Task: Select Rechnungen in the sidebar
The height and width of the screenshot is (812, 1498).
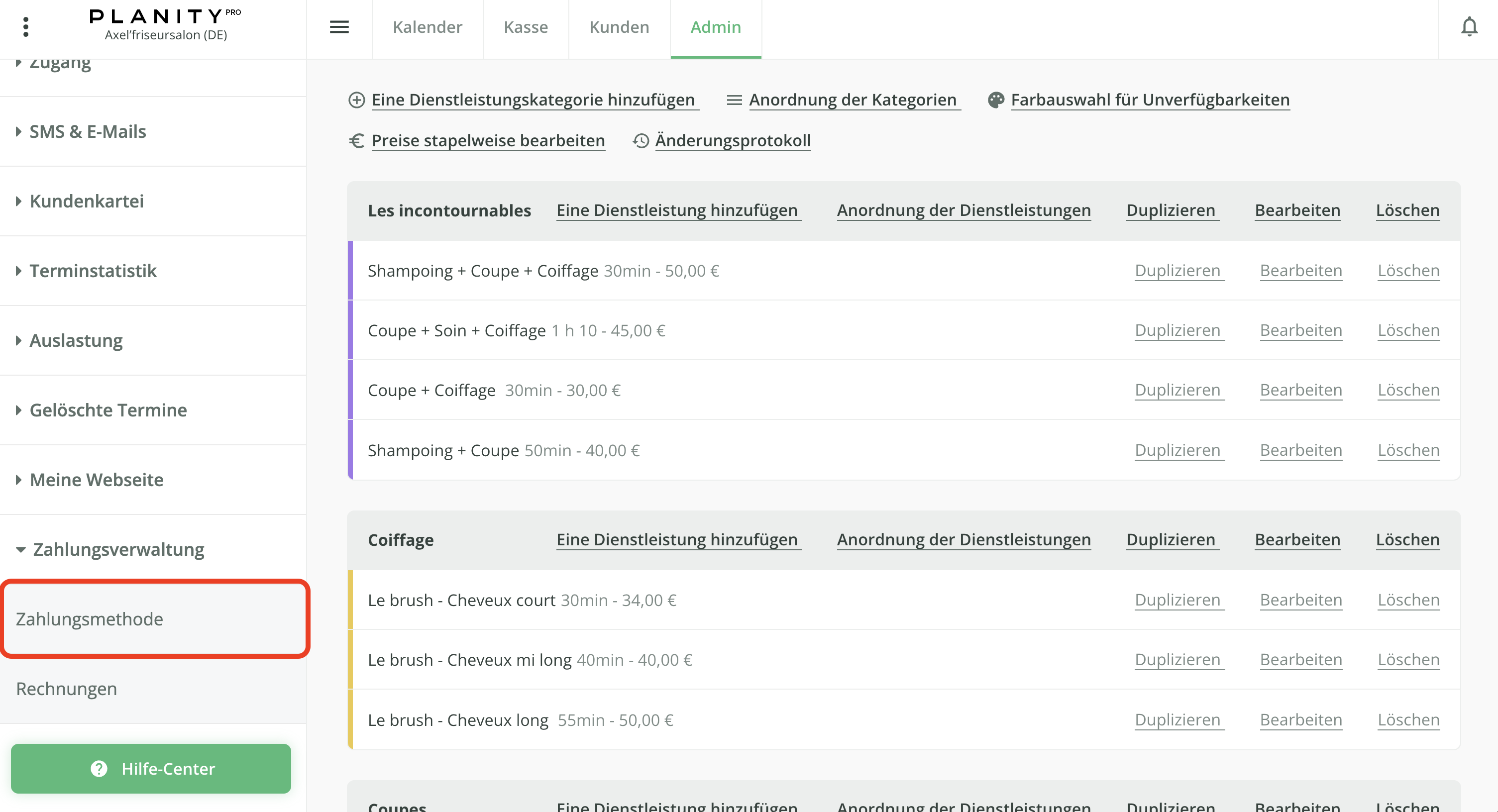Action: coord(66,689)
